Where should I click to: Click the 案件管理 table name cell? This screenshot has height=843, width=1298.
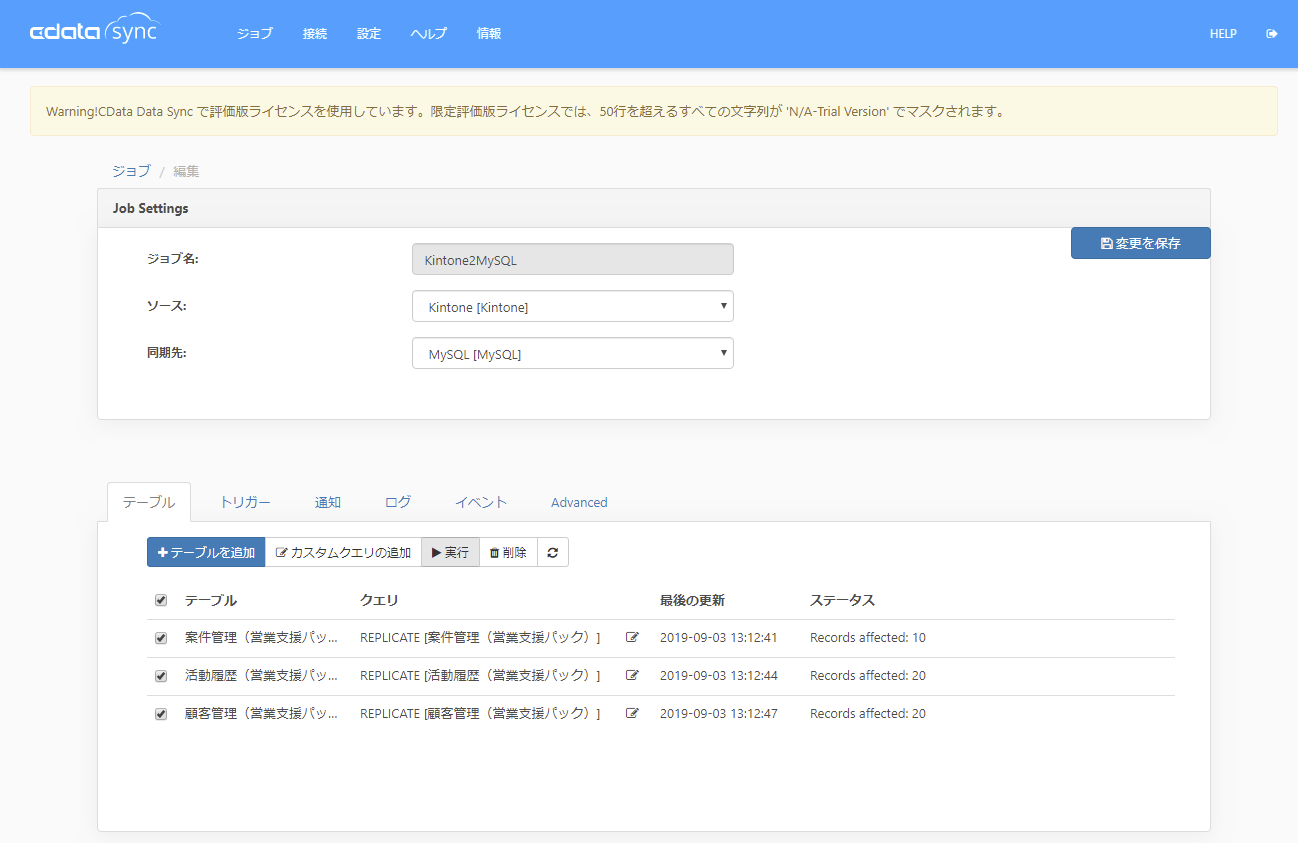coord(262,638)
